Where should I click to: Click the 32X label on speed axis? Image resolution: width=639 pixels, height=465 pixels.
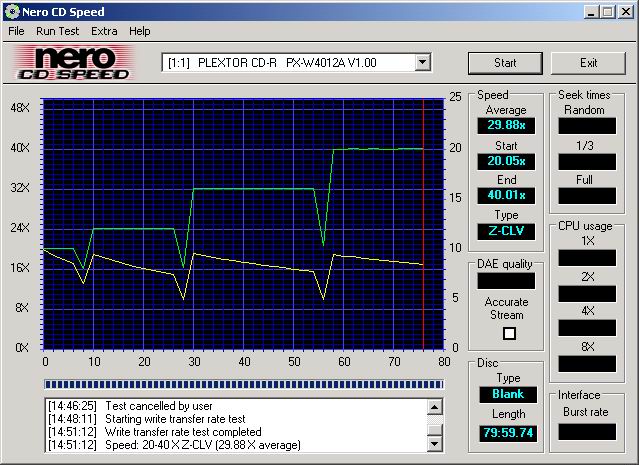tap(20, 187)
